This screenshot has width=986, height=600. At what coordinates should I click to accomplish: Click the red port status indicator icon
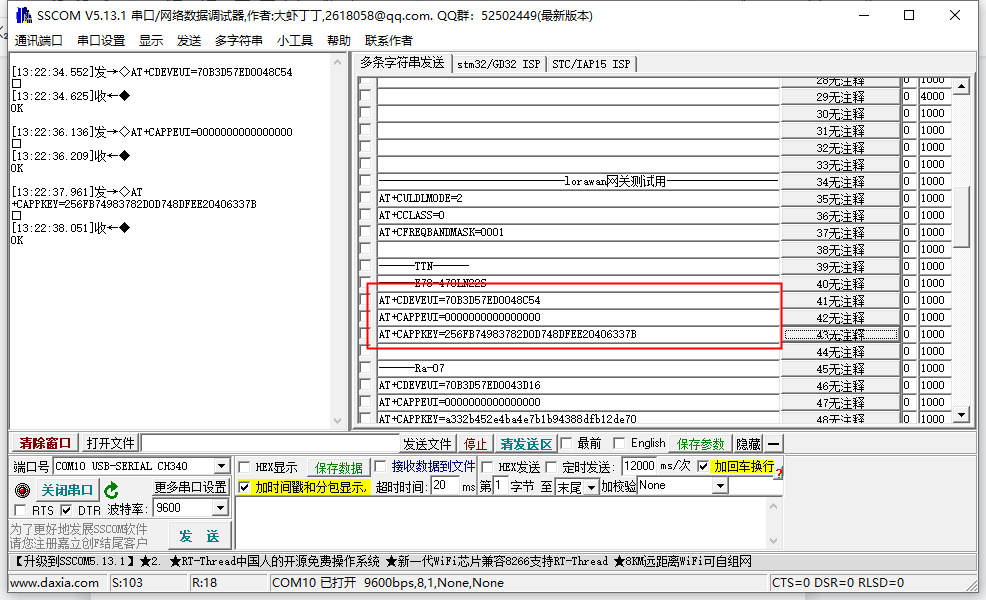click(22, 490)
